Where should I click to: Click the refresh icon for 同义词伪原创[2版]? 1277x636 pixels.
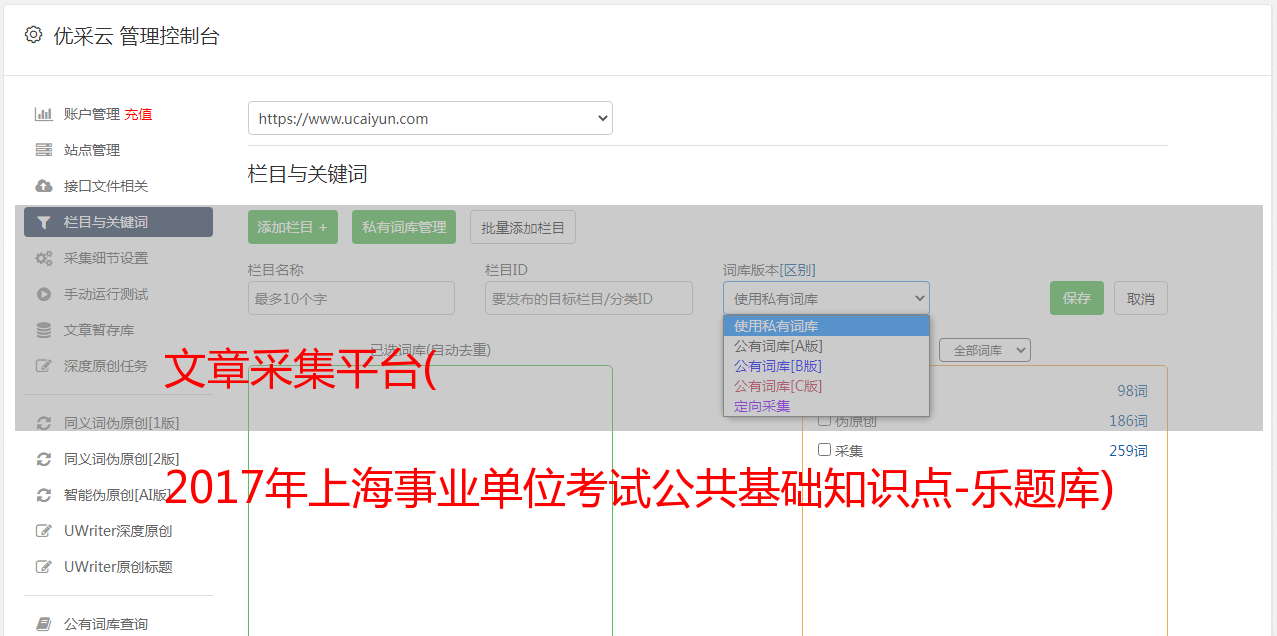44,459
